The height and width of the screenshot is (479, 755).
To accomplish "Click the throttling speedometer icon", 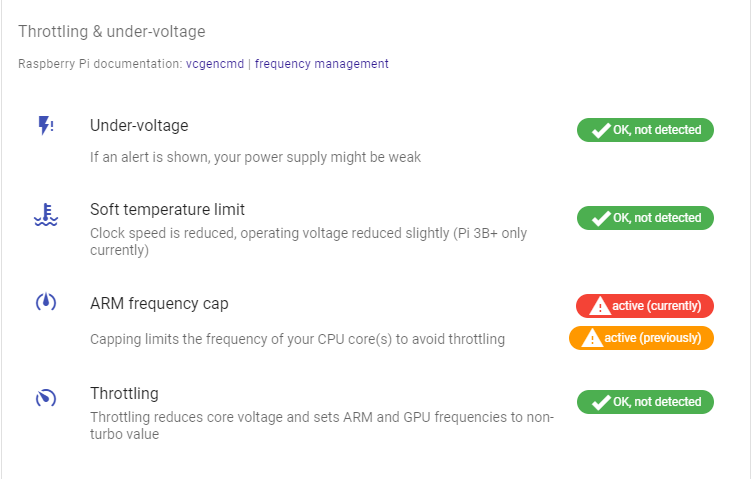I will click(46, 398).
